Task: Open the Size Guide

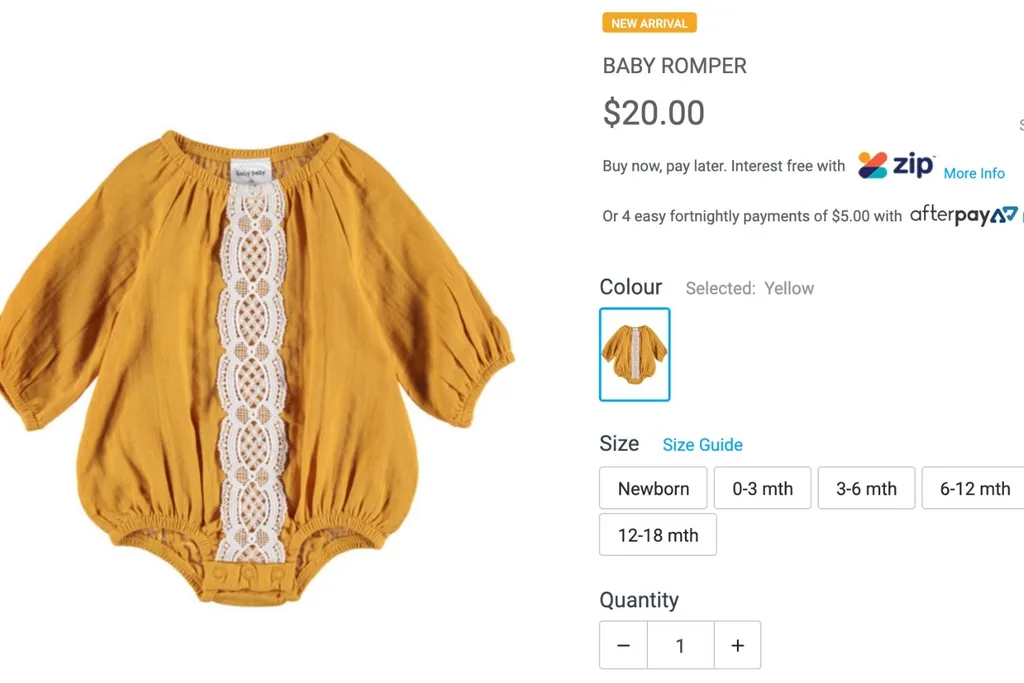Action: pyautogui.click(x=702, y=444)
